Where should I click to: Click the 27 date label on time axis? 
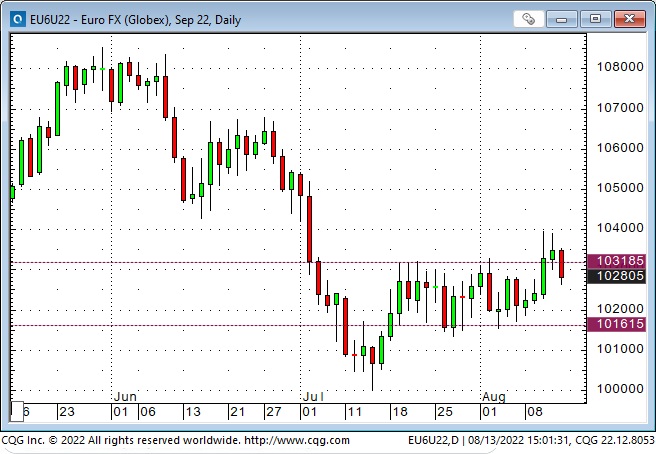(x=274, y=412)
